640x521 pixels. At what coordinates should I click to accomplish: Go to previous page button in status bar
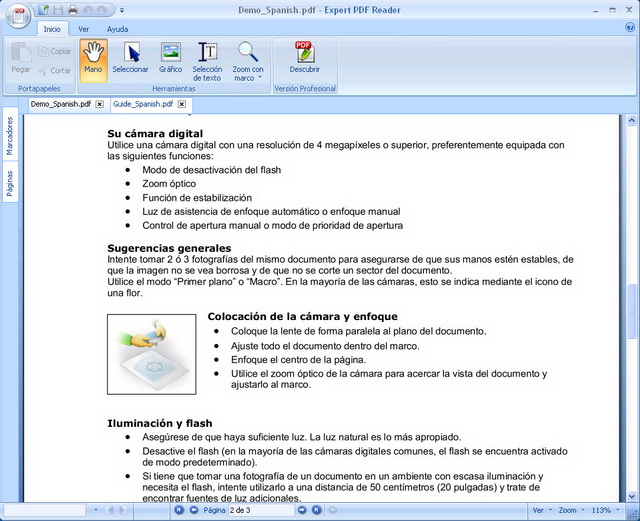pyautogui.click(x=194, y=510)
